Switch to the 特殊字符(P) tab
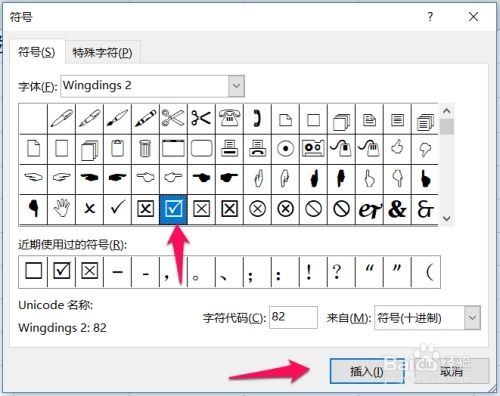This screenshot has height=396, width=500. click(102, 53)
